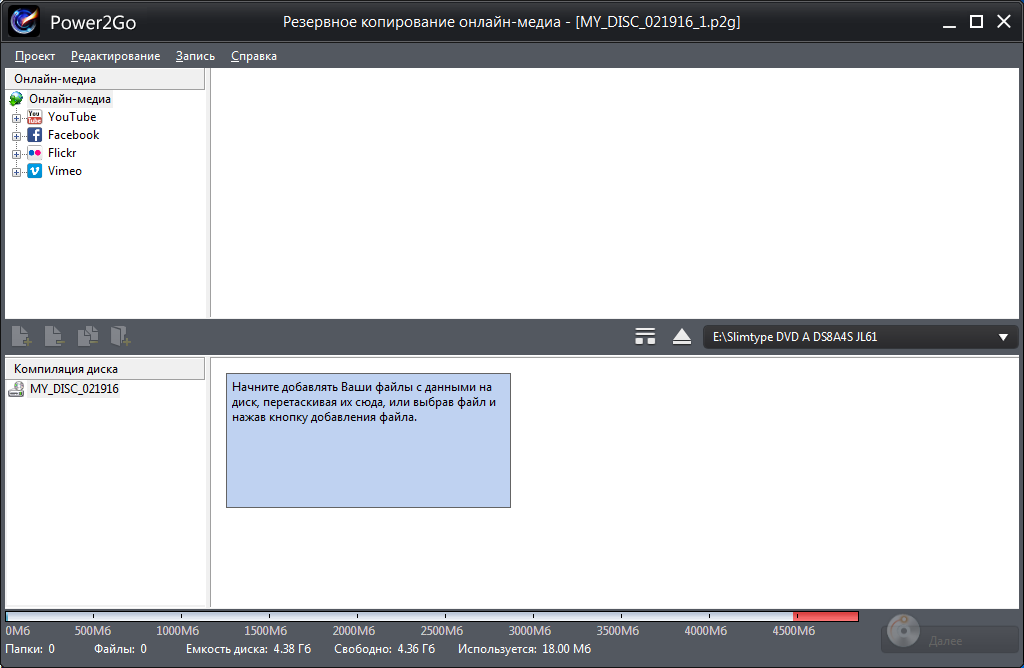Click the Далее button
The height and width of the screenshot is (668, 1024).
pos(948,640)
